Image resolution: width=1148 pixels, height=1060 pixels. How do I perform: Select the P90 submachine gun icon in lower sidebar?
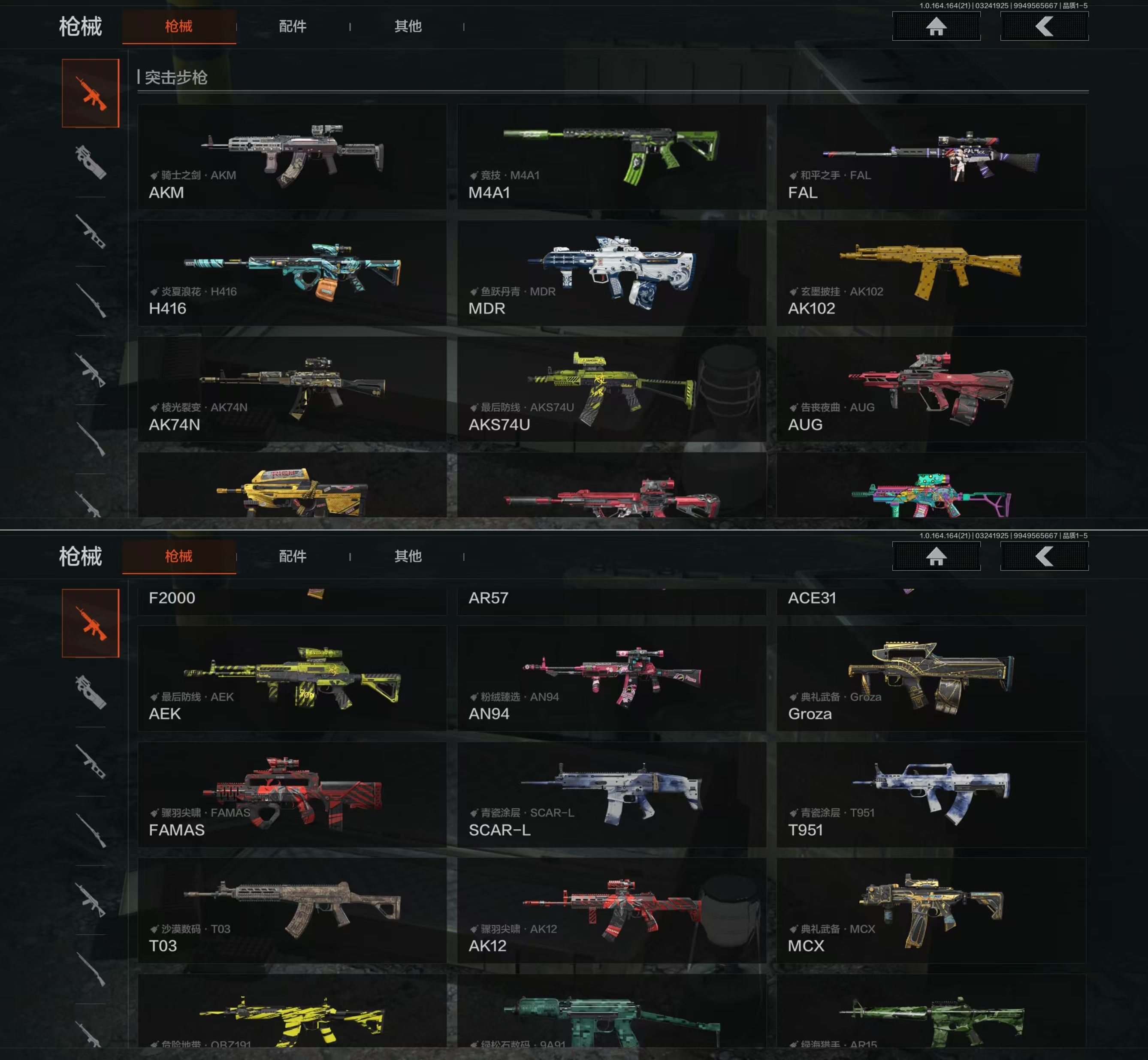tap(91, 693)
